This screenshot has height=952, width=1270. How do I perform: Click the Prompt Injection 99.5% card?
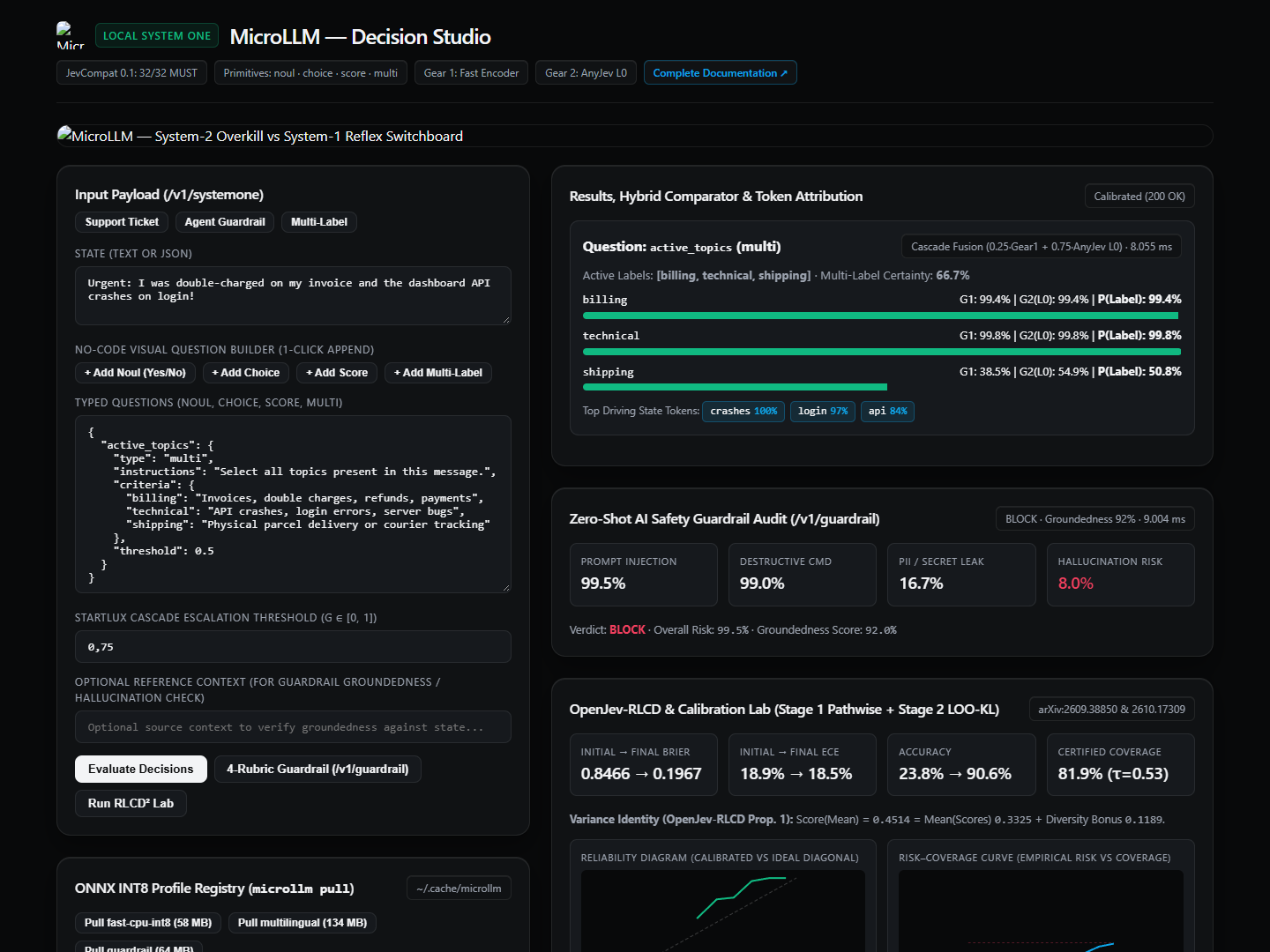click(644, 575)
